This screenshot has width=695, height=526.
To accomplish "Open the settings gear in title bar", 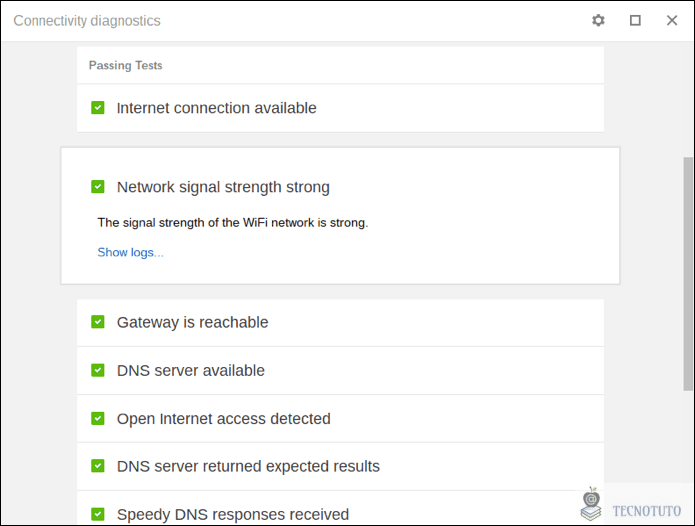I will (x=598, y=20).
